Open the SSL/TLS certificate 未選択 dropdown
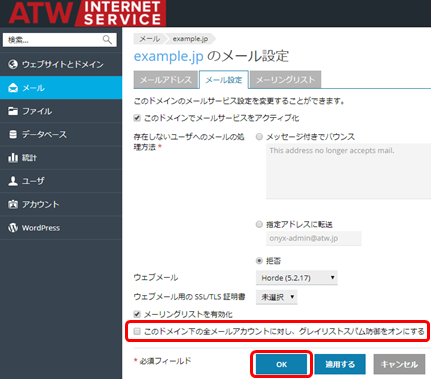Image resolution: width=431 pixels, height=379 pixels. point(276,297)
